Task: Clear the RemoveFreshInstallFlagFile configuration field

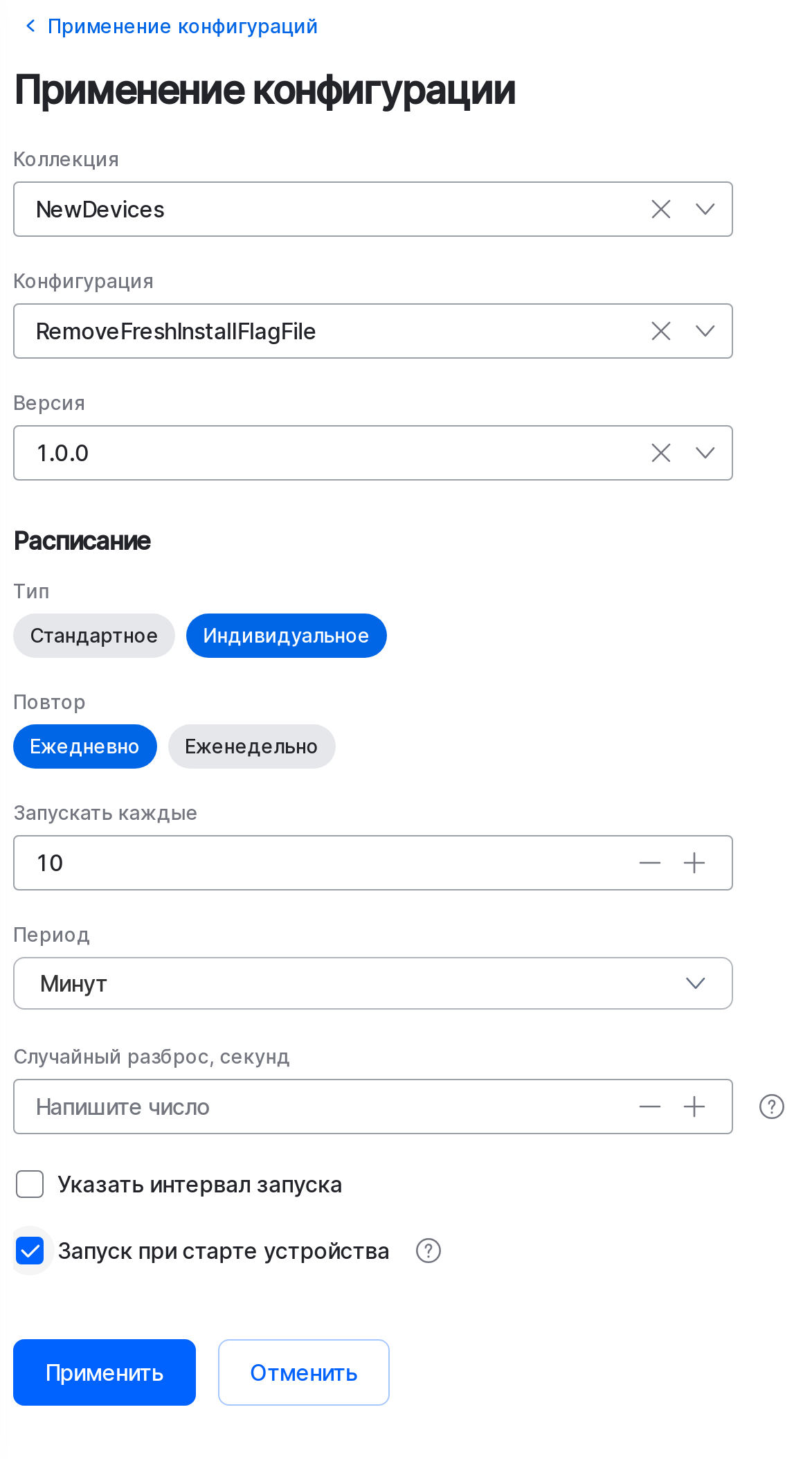Action: 660,331
